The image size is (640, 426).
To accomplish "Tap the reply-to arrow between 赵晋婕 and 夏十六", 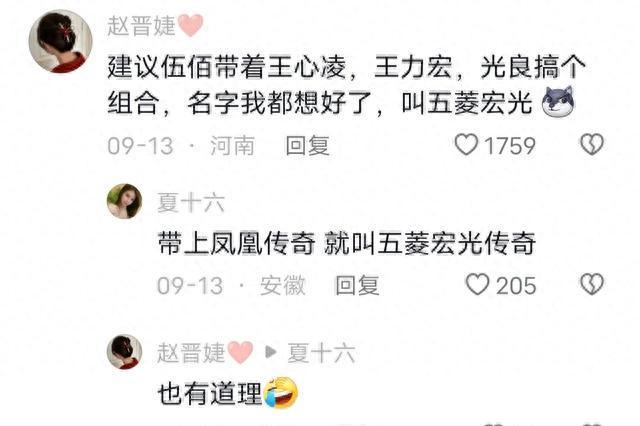I will click(x=270, y=352).
